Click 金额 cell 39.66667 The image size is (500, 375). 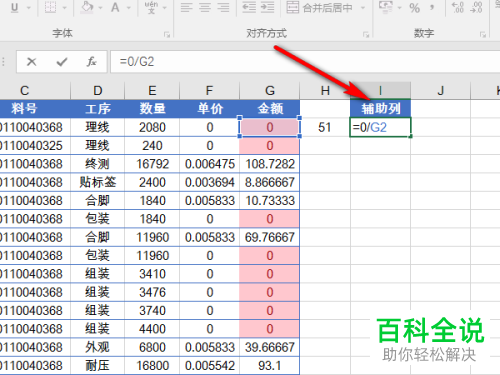270,347
